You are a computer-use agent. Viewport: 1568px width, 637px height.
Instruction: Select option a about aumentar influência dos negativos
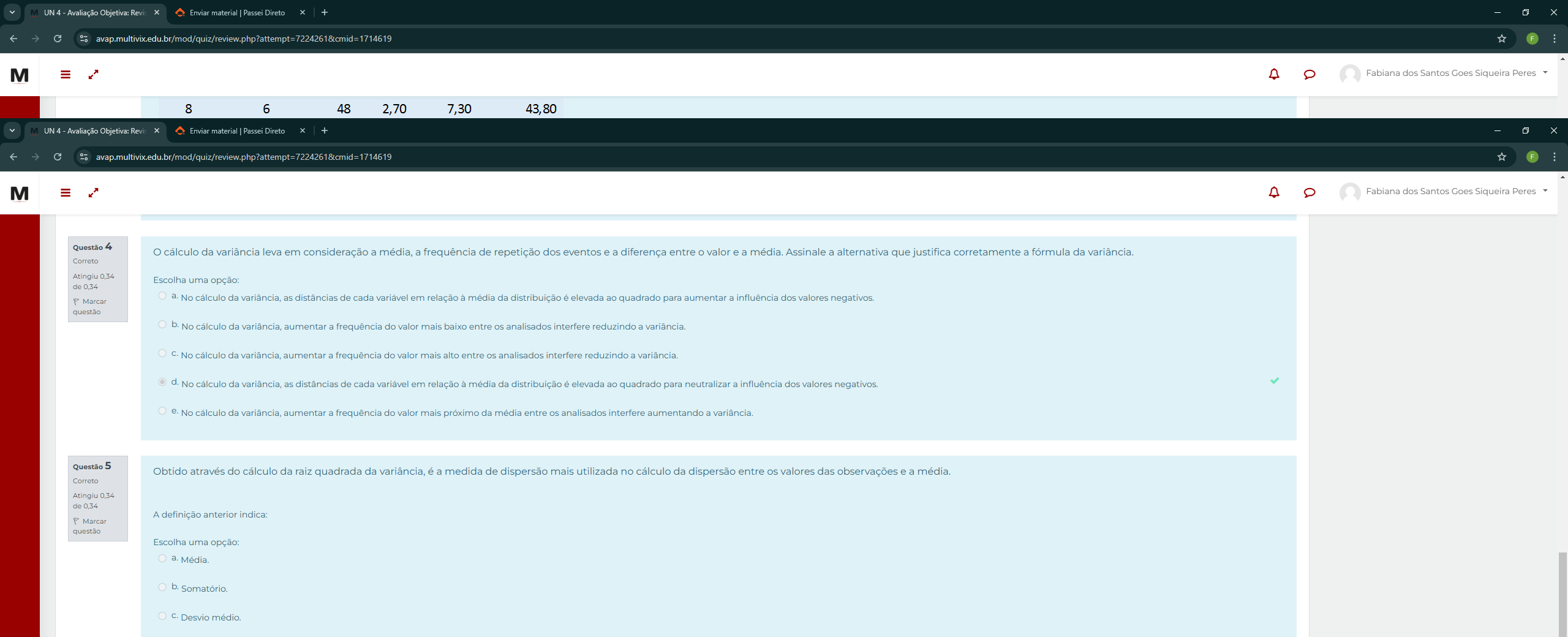coord(162,296)
